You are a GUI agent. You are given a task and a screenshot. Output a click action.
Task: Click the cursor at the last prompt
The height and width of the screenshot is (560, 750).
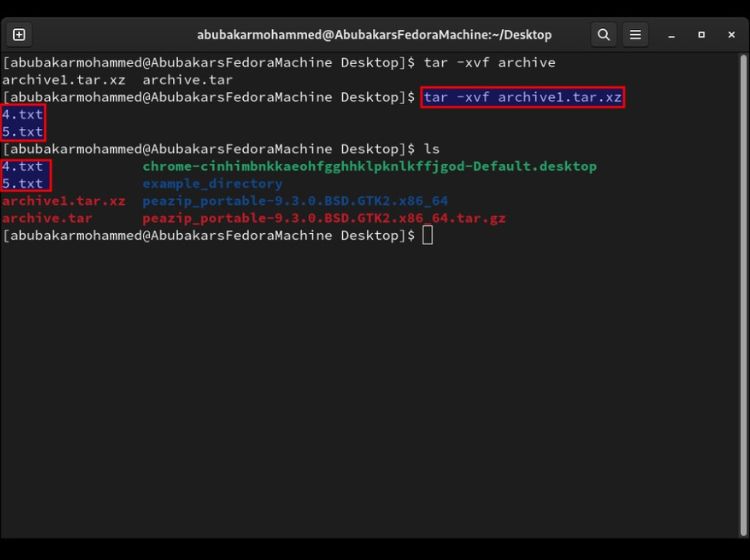click(428, 235)
